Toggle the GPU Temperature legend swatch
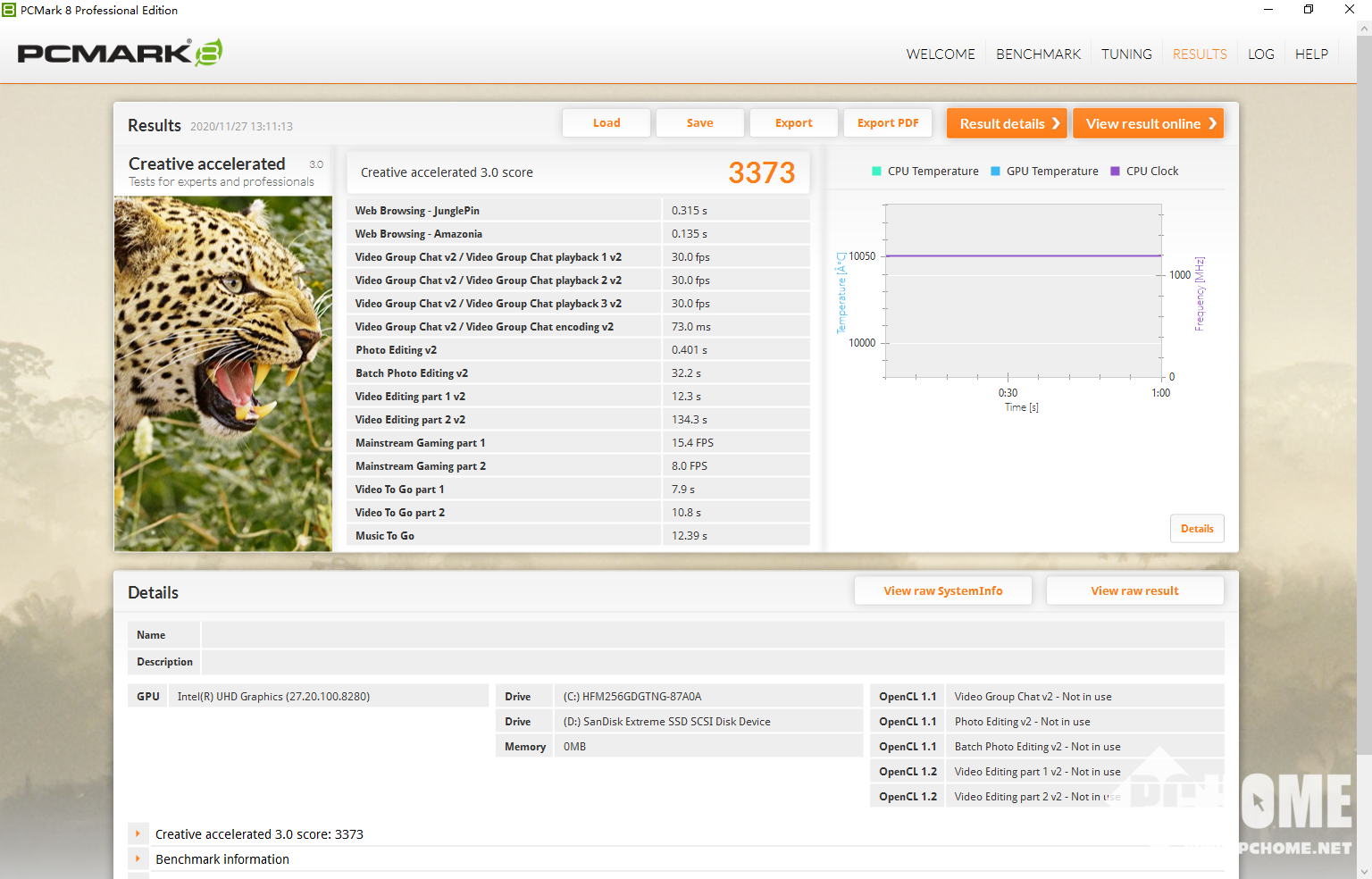The height and width of the screenshot is (879, 1372). (995, 172)
